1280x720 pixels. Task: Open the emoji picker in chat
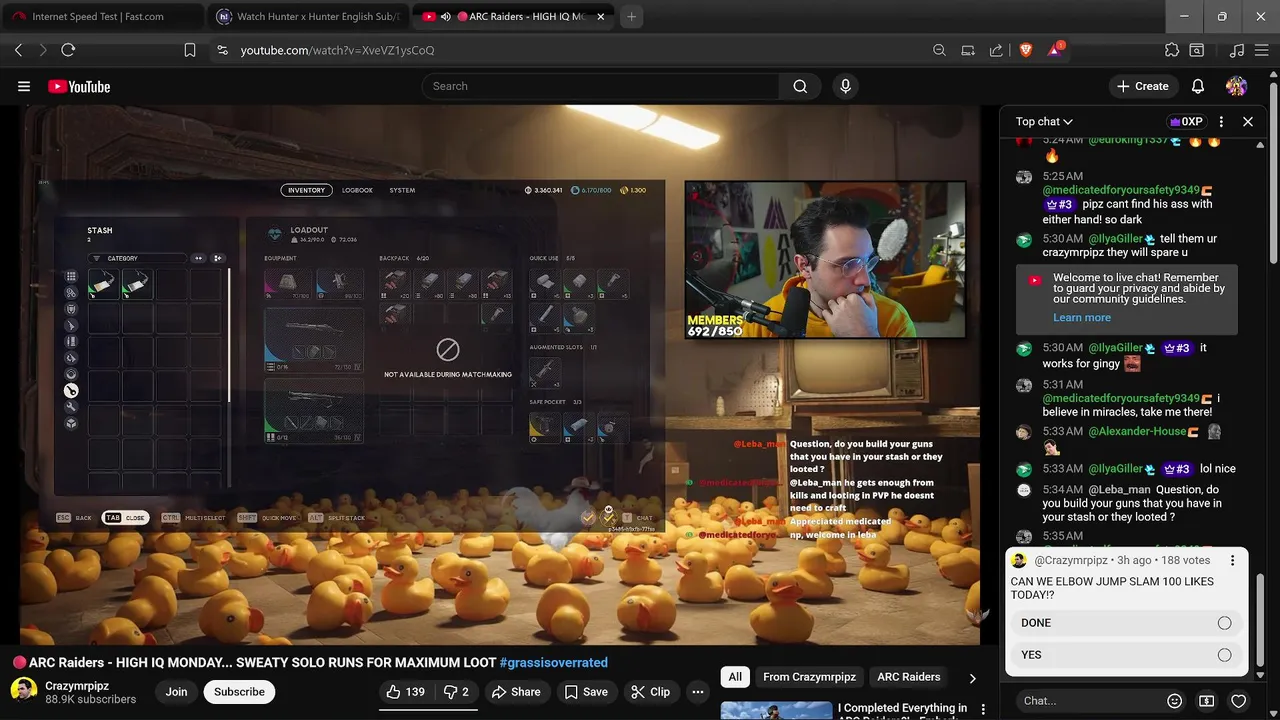point(1175,701)
